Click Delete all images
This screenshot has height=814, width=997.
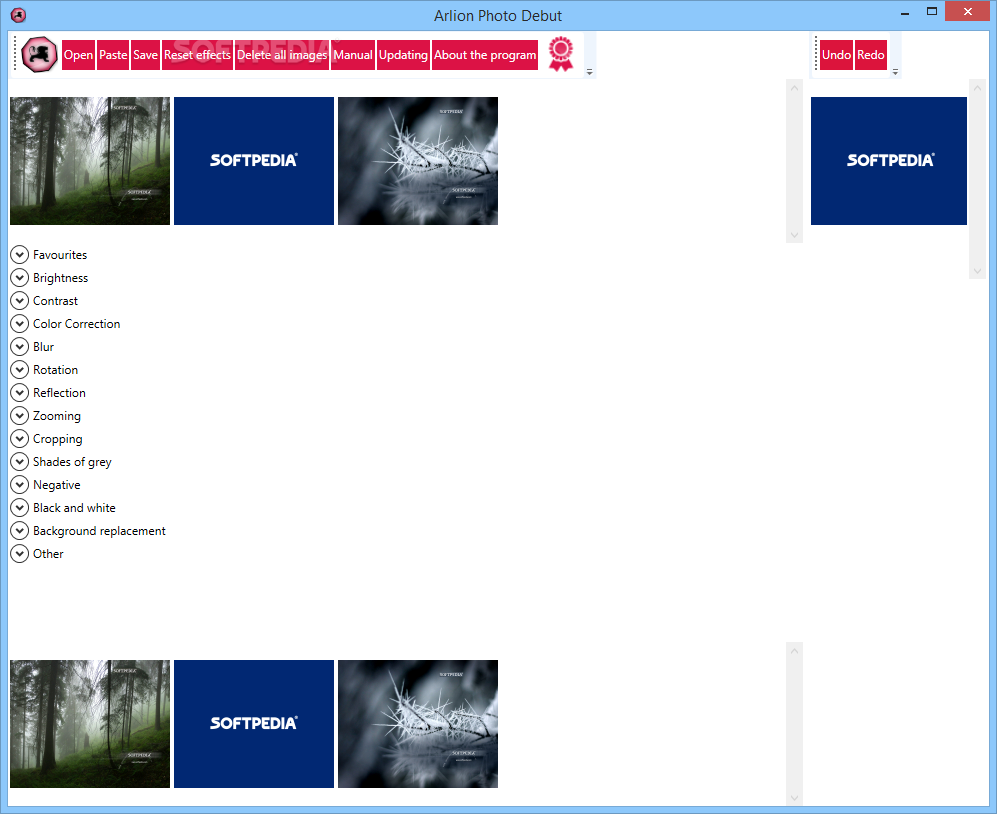(282, 55)
